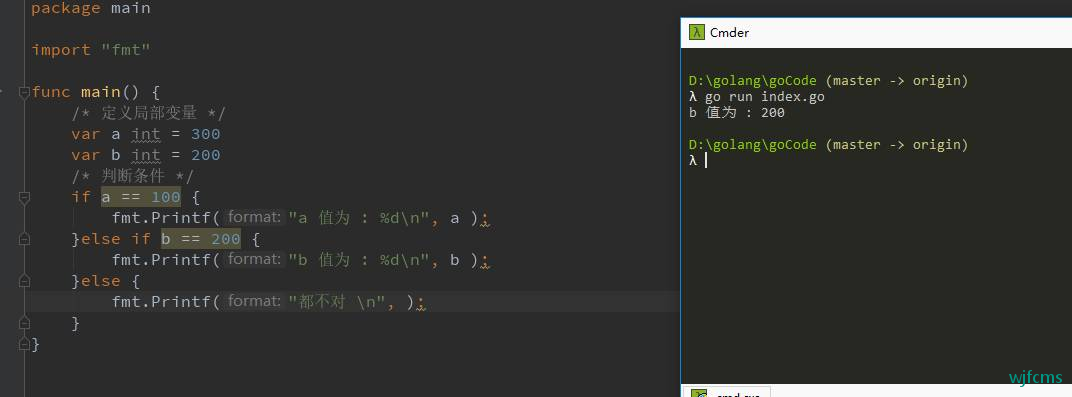Click the Cmder lambda icon in title bar
Screen dimensions: 1072x397
tap(697, 32)
